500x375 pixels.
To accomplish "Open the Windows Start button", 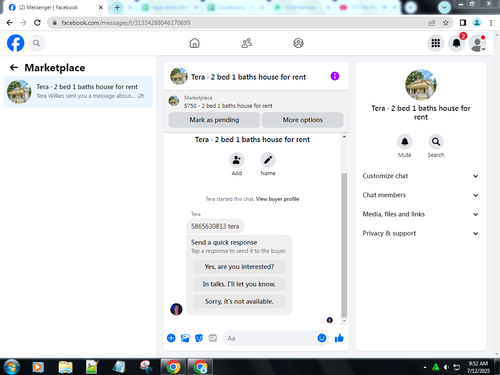I will (11, 367).
